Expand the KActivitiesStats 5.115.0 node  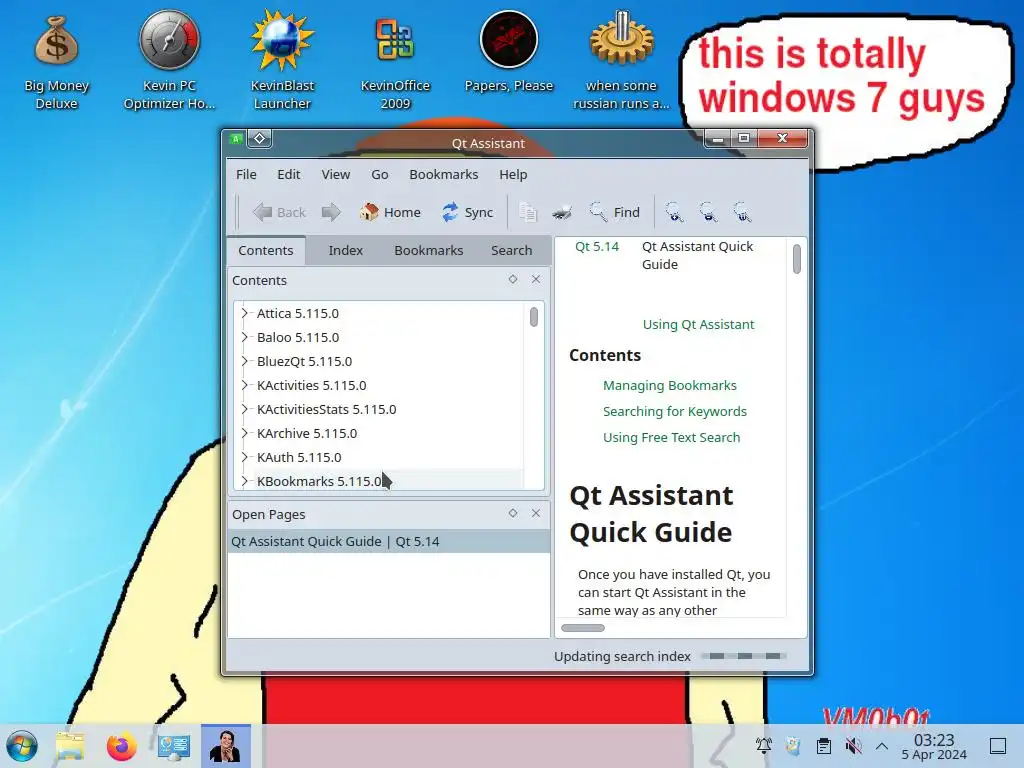(x=244, y=409)
